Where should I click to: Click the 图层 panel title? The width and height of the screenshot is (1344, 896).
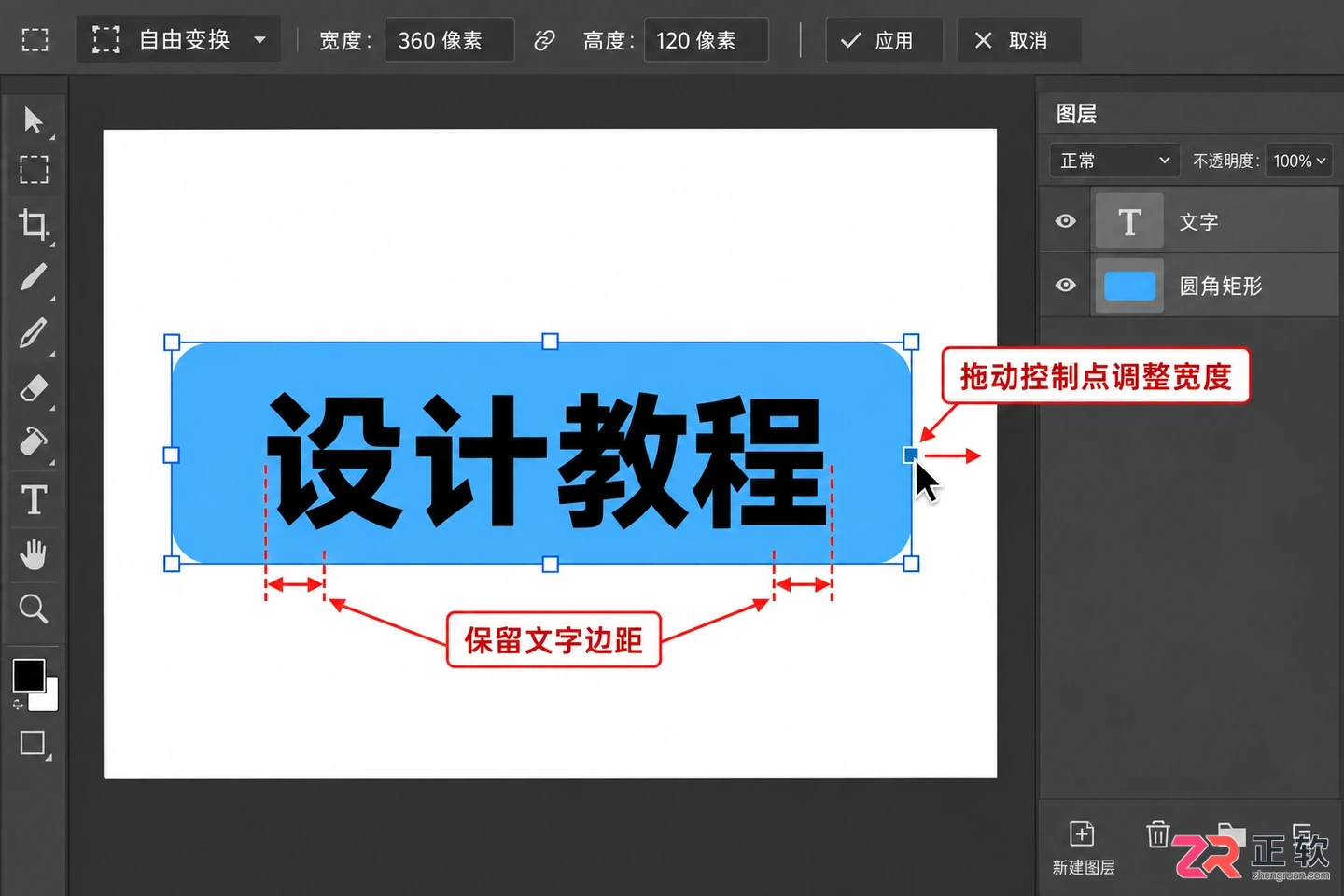point(1076,114)
